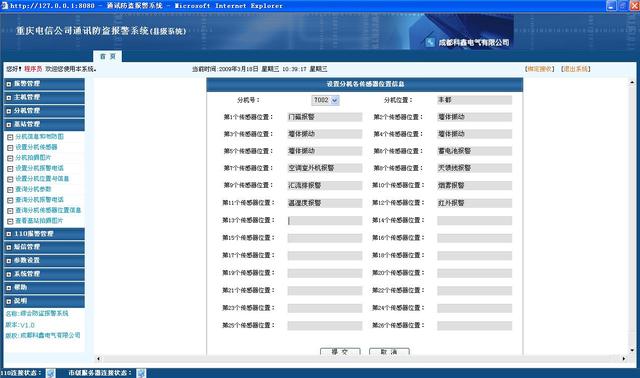Collapse the 基站管理 sidebar section

click(44, 124)
